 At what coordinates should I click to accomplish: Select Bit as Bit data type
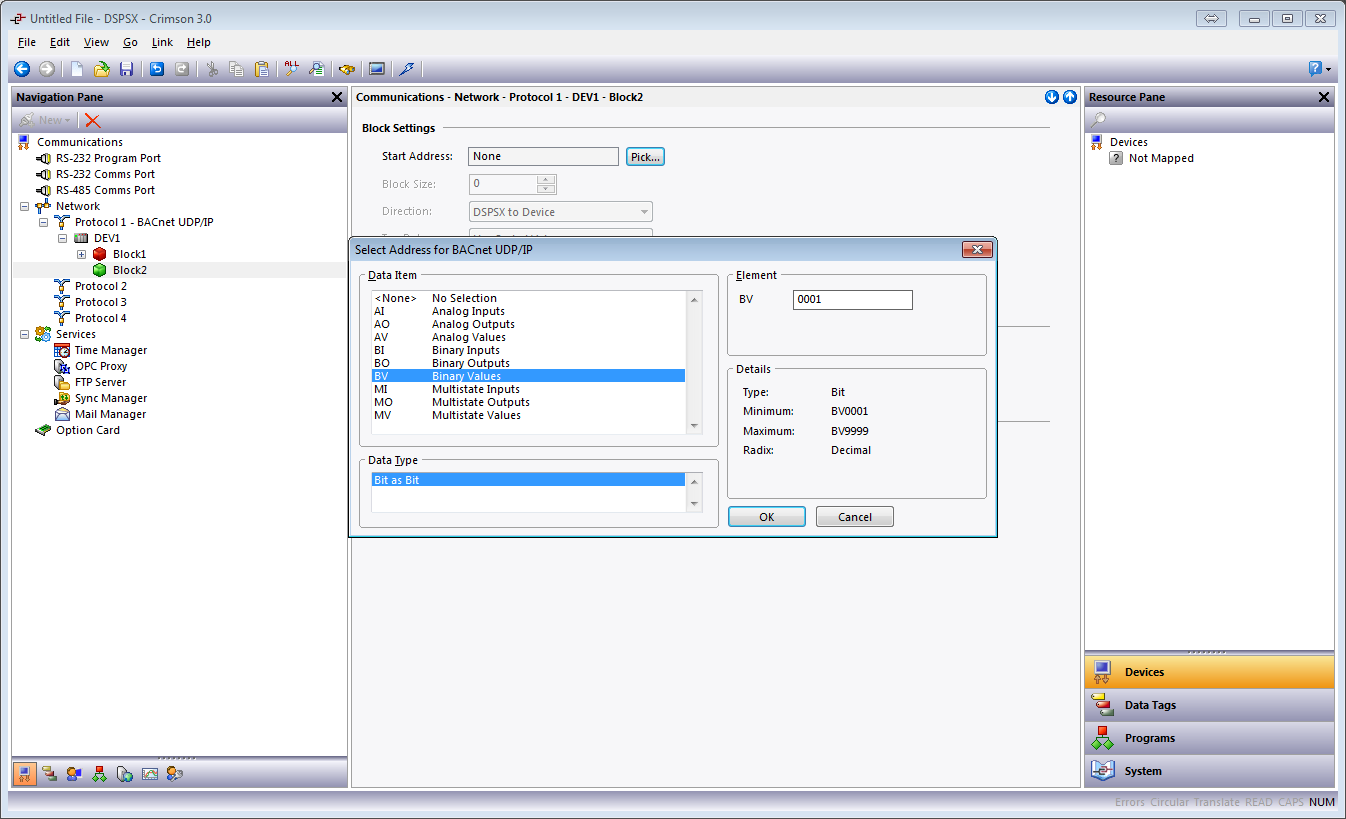pyautogui.click(x=528, y=480)
